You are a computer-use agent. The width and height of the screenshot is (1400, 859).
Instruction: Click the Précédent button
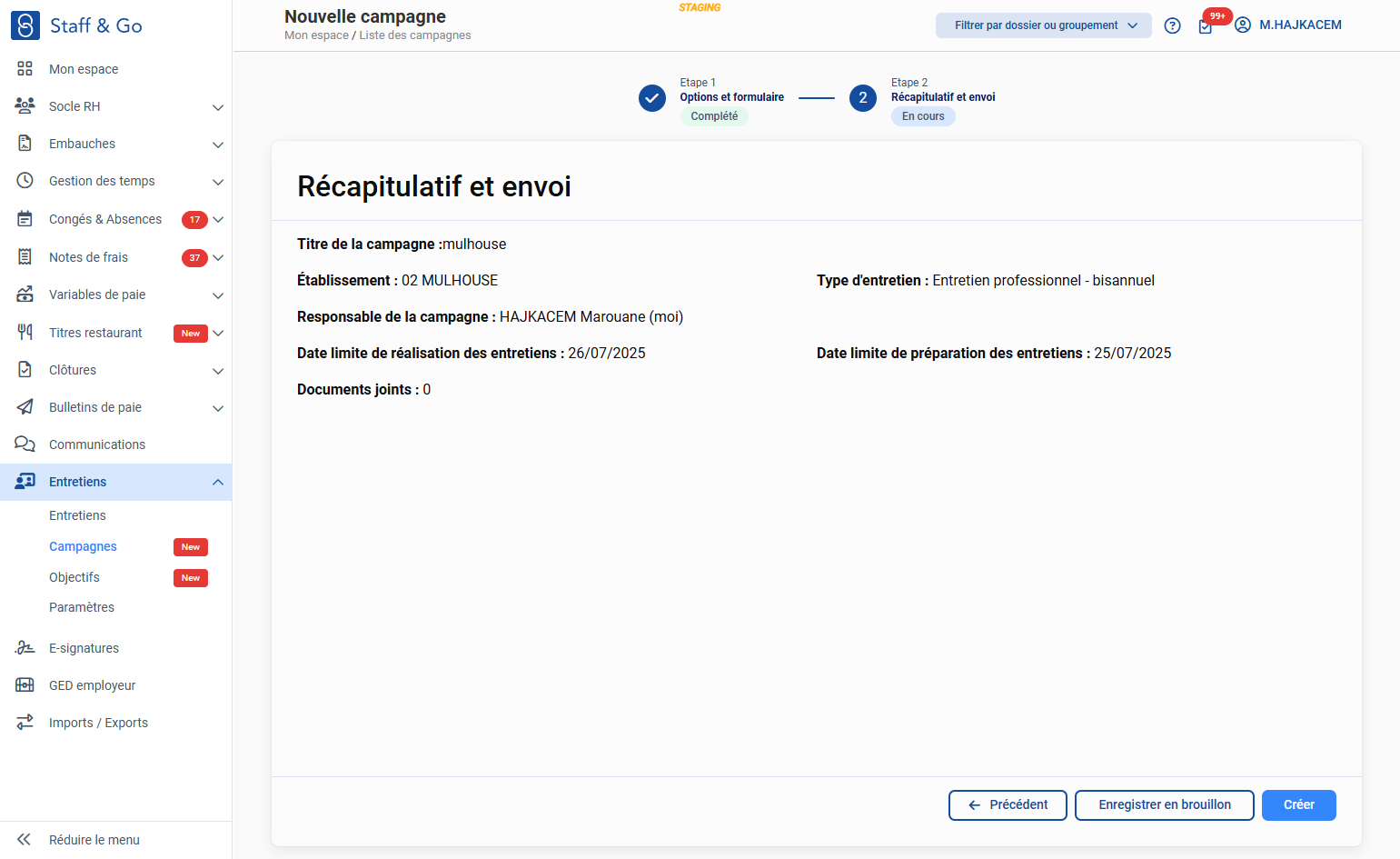pos(1008,805)
